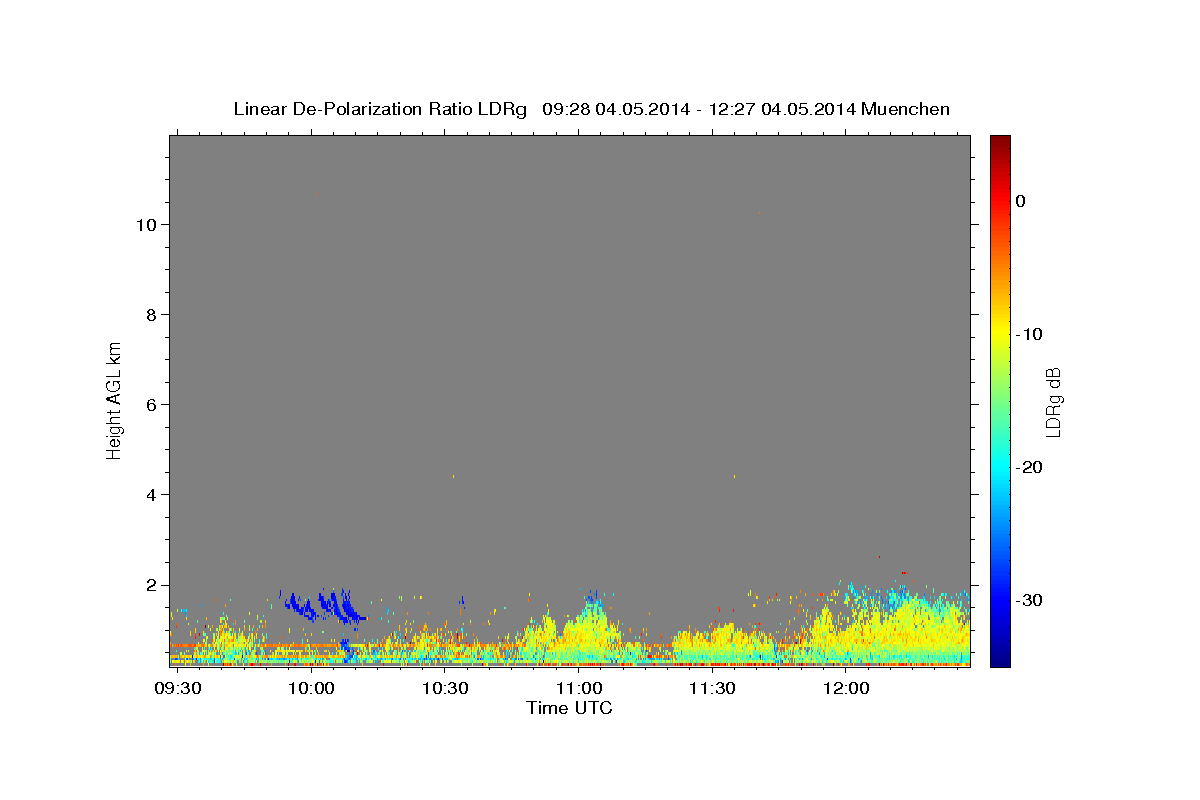Click the dark red top of the colorbar
The image size is (1200, 800).
click(1000, 142)
